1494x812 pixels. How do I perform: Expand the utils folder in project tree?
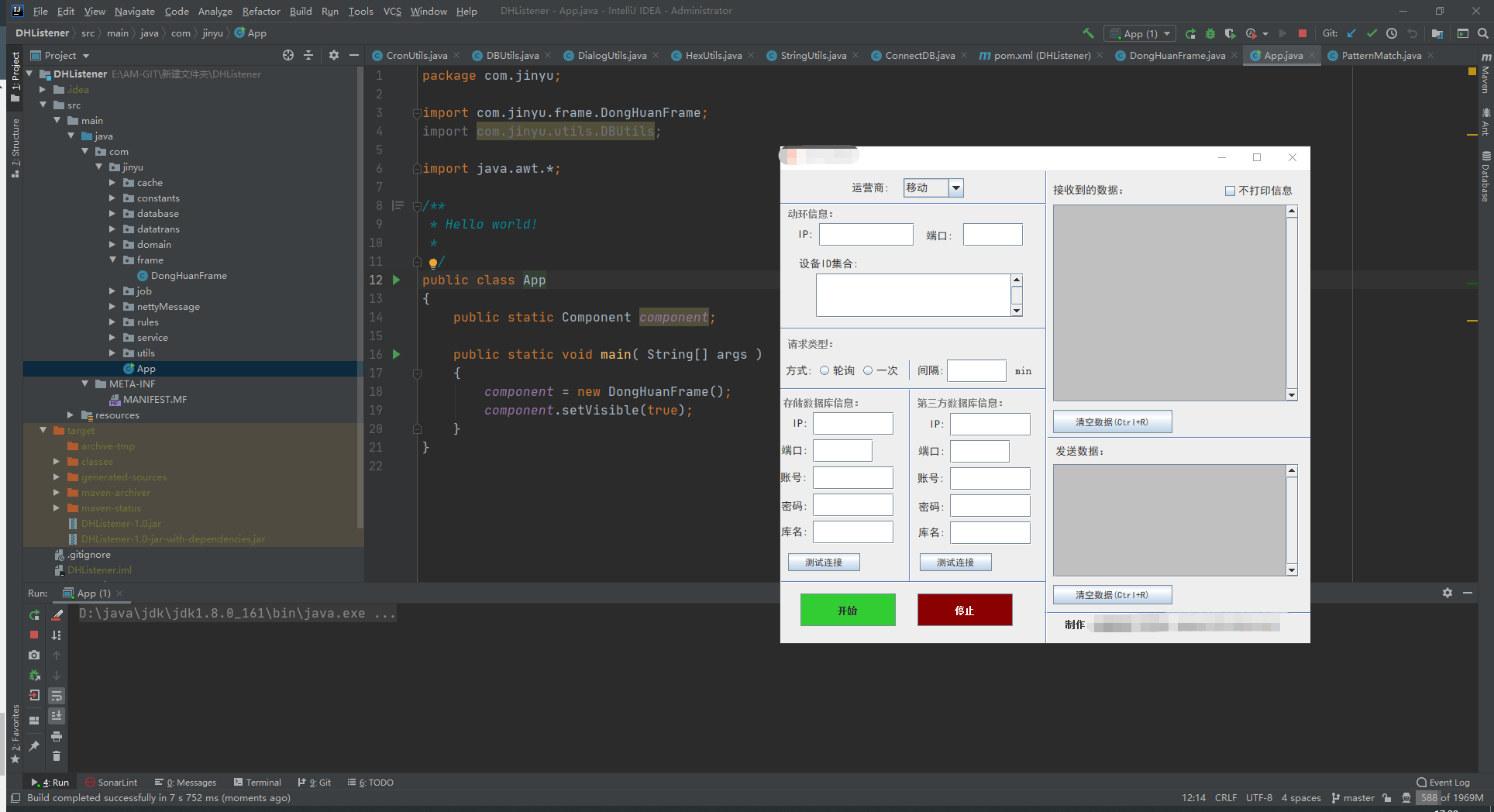[112, 353]
